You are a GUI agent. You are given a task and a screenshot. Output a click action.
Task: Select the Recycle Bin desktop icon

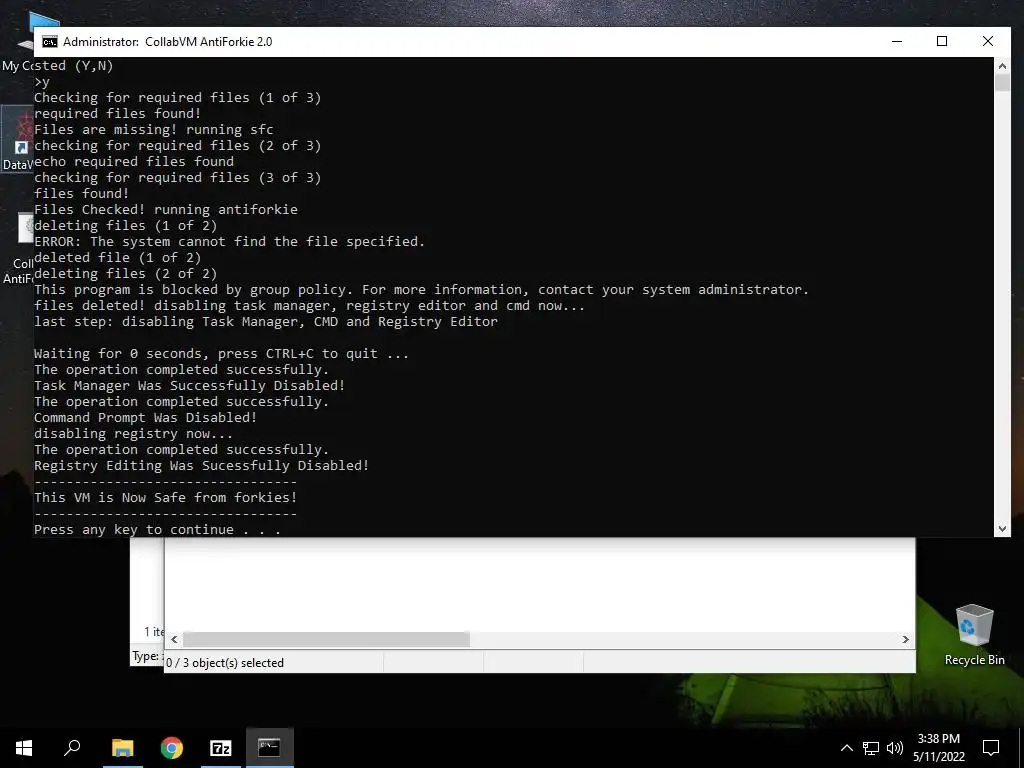point(974,635)
